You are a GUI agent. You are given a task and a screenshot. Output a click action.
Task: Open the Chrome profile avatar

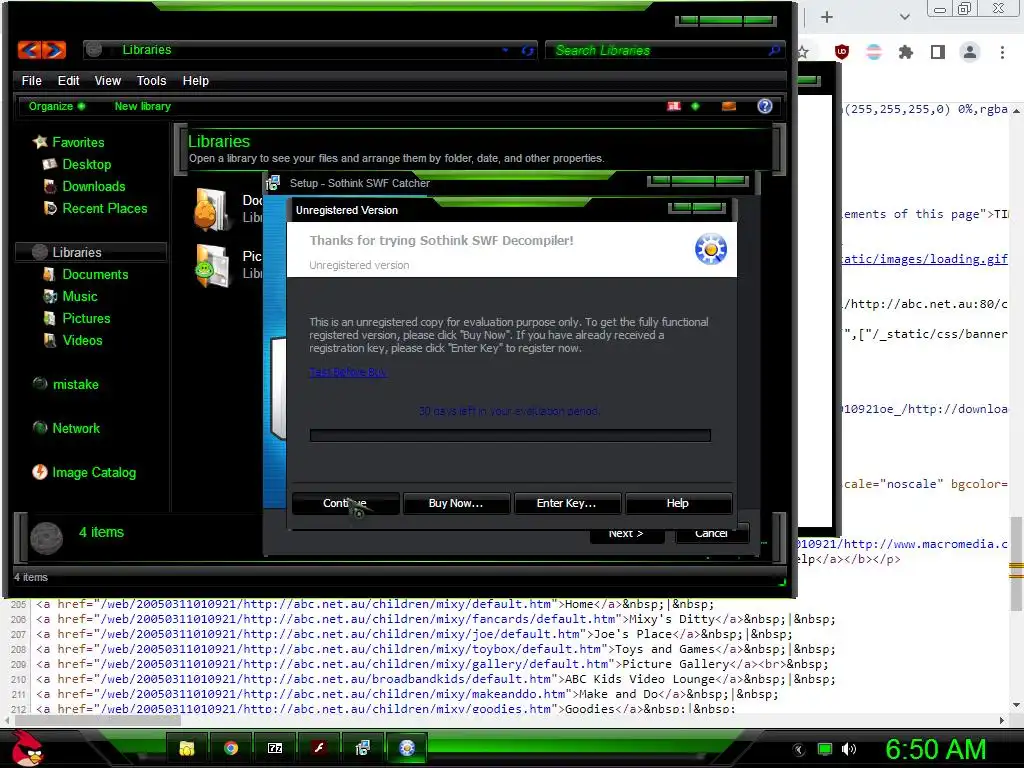tap(970, 52)
